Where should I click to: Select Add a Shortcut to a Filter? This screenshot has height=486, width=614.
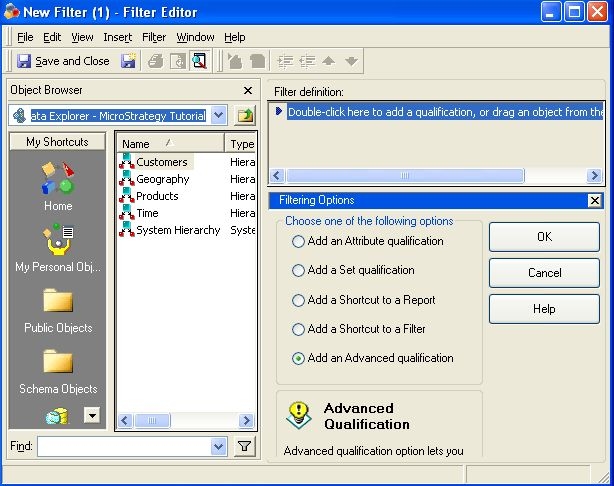click(298, 329)
